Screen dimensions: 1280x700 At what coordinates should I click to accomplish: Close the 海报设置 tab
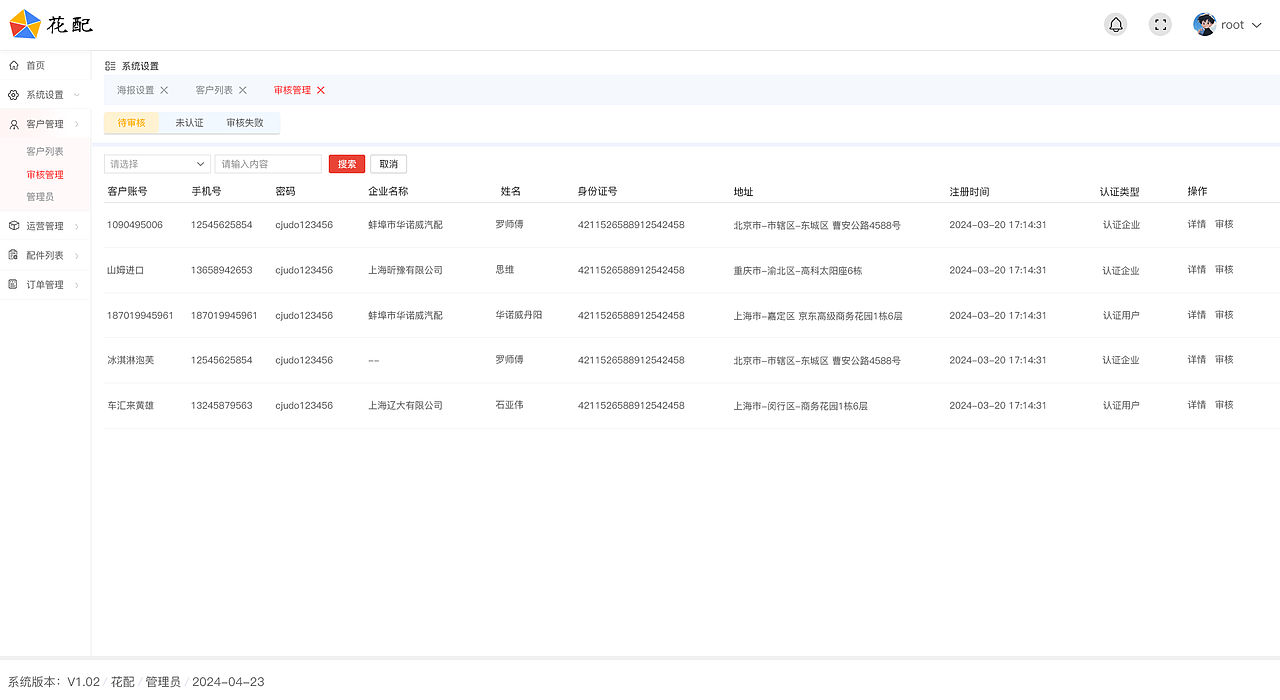164,90
